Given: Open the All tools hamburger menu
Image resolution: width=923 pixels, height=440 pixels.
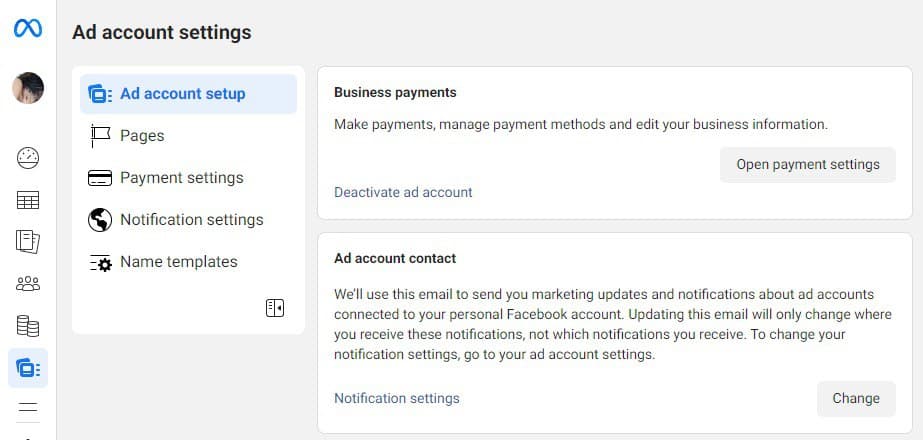Looking at the screenshot, I should (x=28, y=407).
